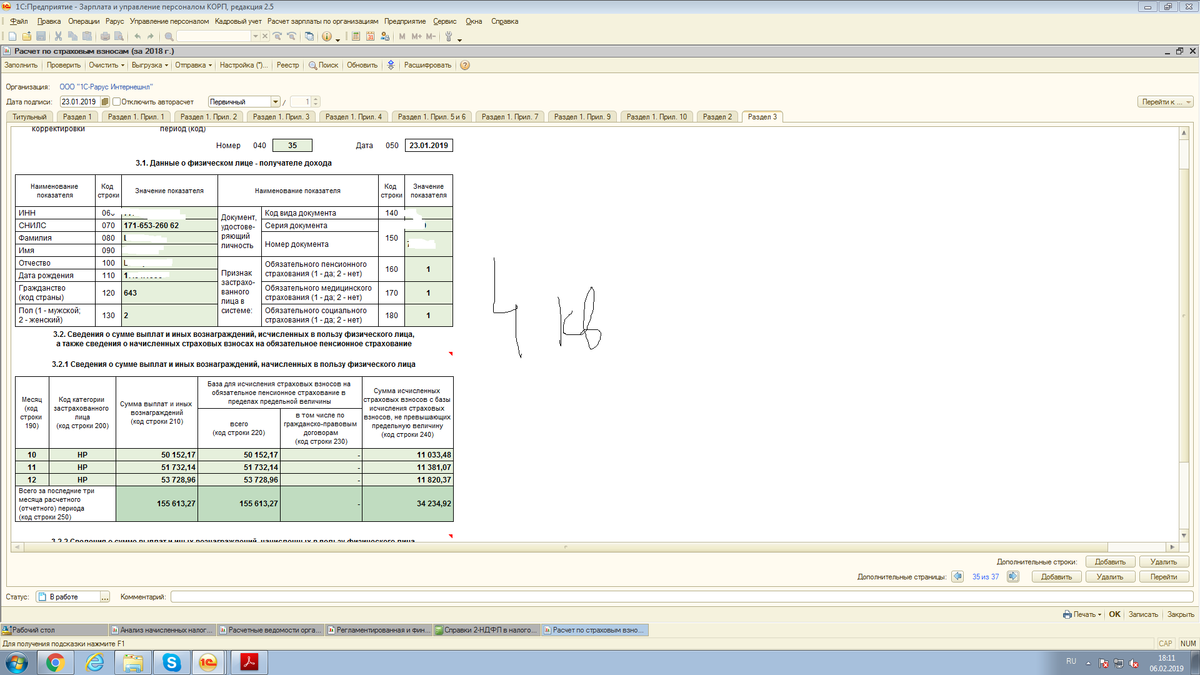The width and height of the screenshot is (1200, 675).
Task: Click the ellipsis button next to В работе status
Action: pyautogui.click(x=105, y=597)
